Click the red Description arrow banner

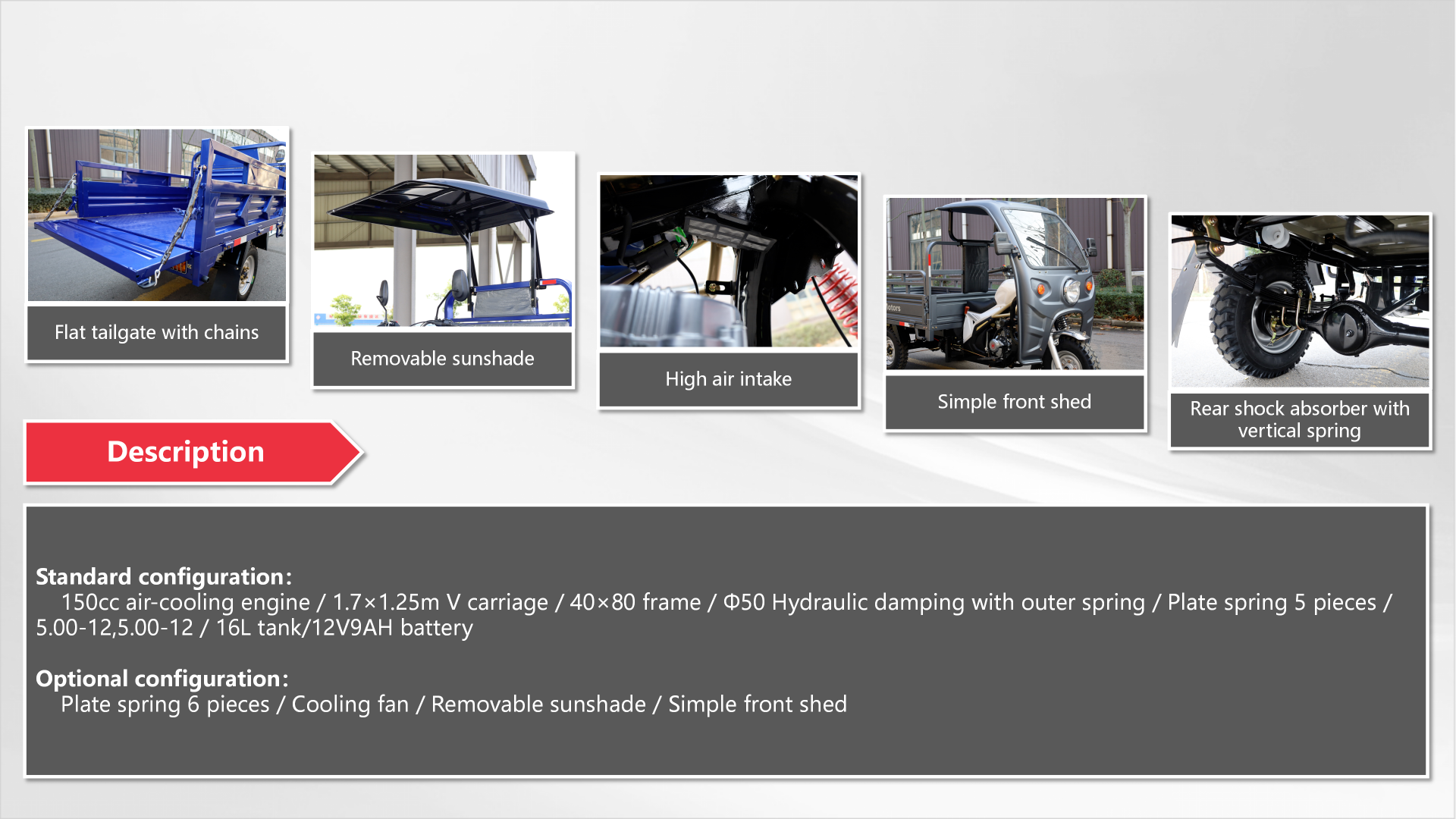point(186,452)
